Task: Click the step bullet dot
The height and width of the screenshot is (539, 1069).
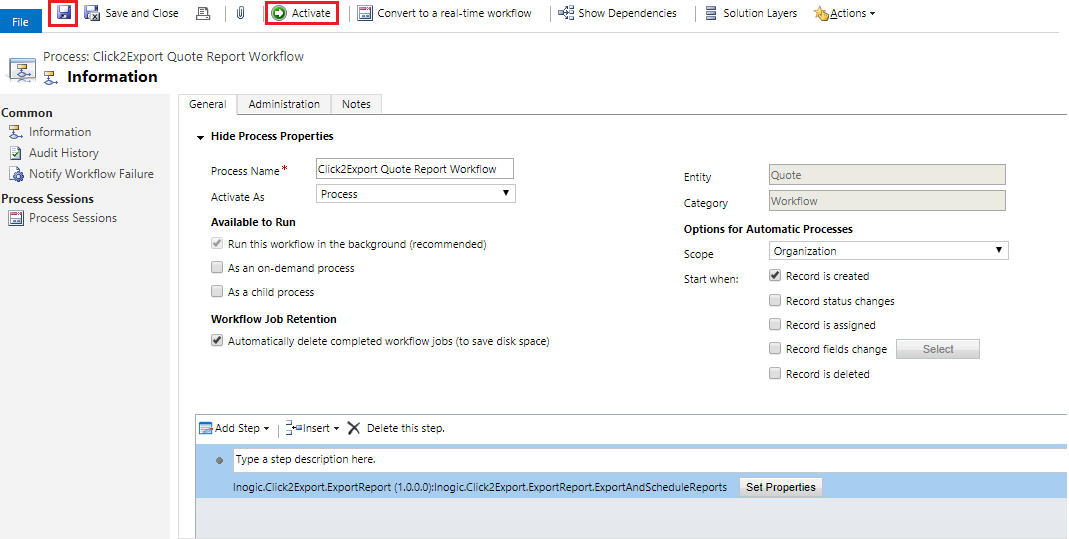Action: [220, 461]
